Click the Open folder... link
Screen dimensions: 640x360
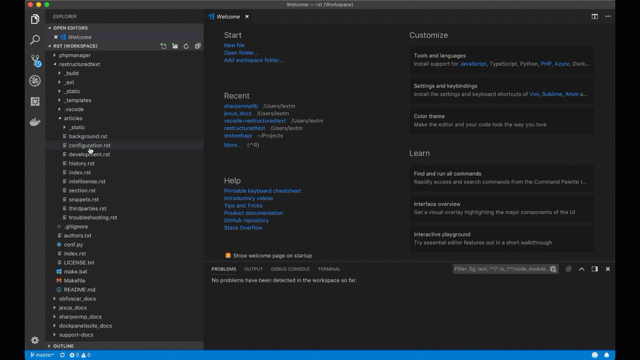pyautogui.click(x=241, y=53)
